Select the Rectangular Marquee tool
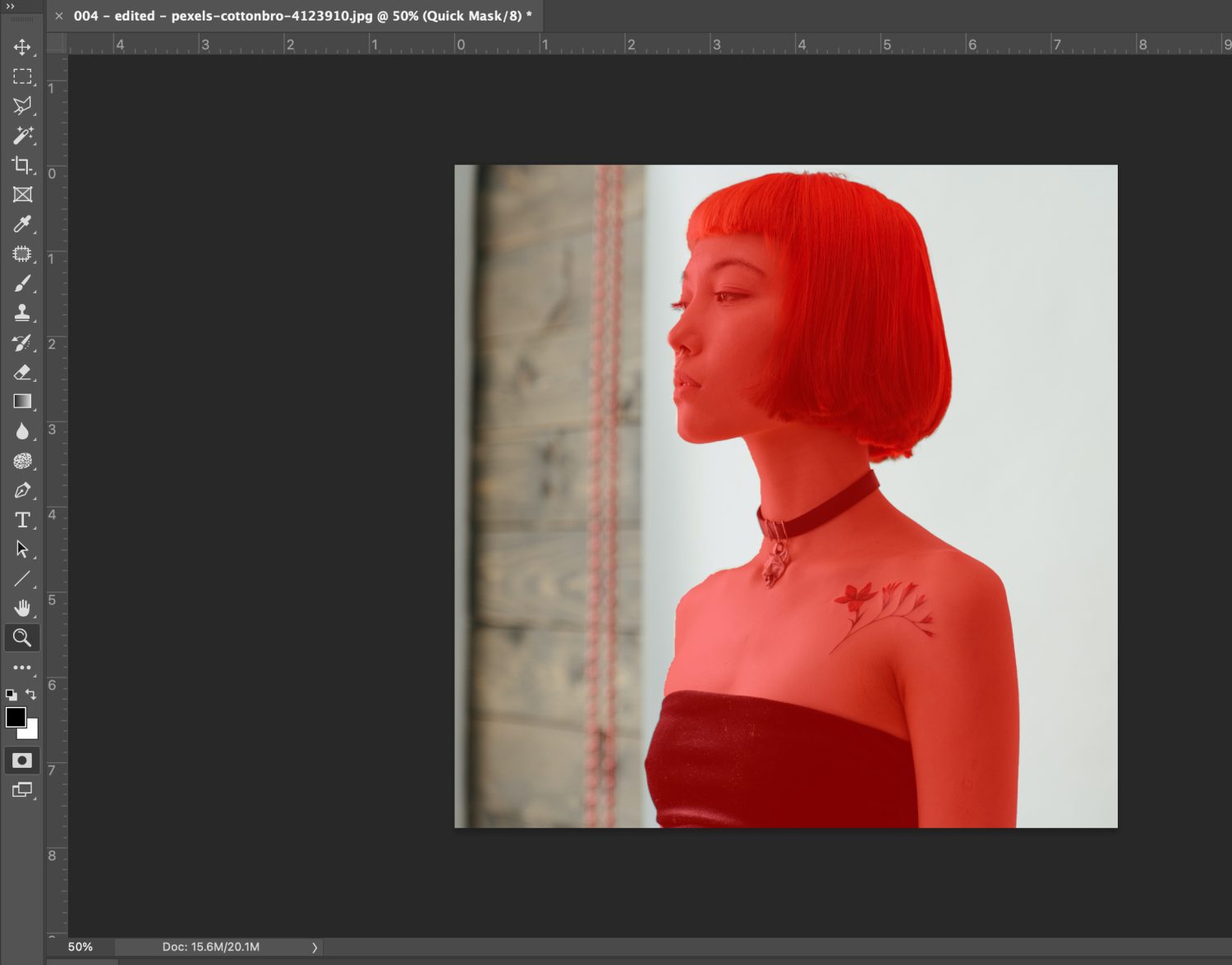 click(22, 76)
